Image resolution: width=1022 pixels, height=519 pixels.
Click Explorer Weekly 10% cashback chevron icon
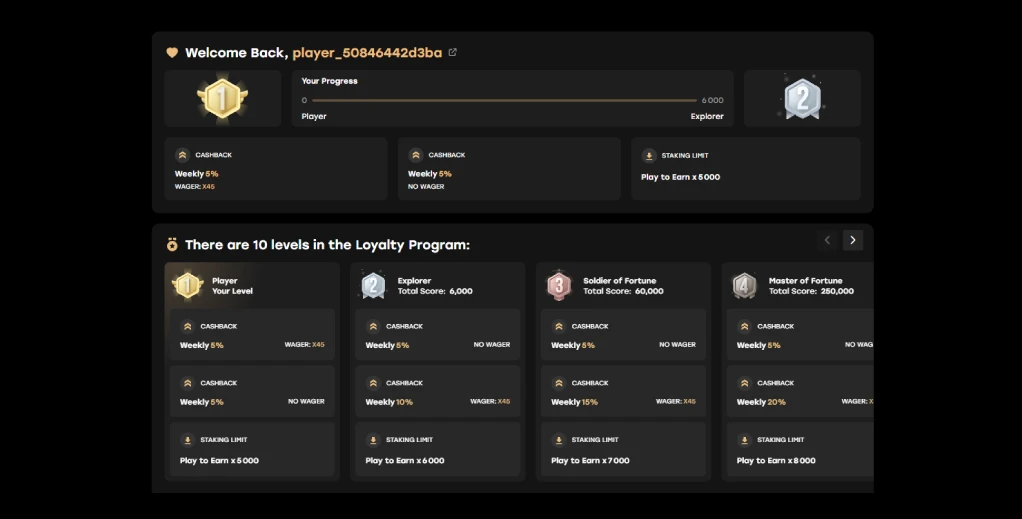point(373,383)
